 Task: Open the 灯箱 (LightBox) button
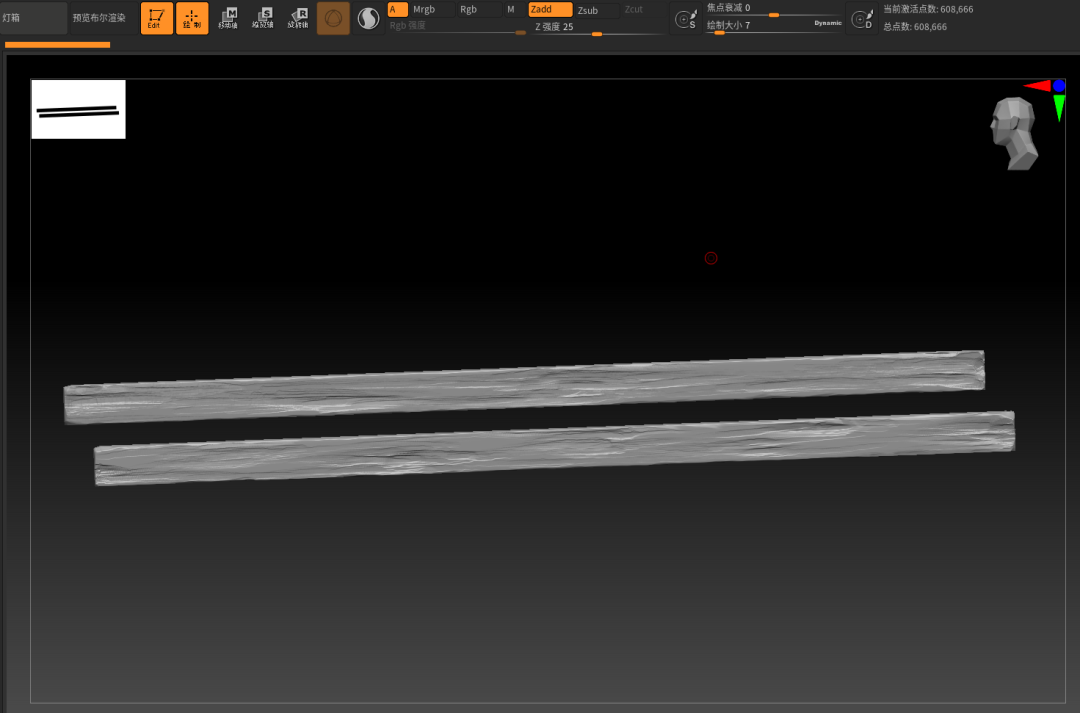[32, 18]
